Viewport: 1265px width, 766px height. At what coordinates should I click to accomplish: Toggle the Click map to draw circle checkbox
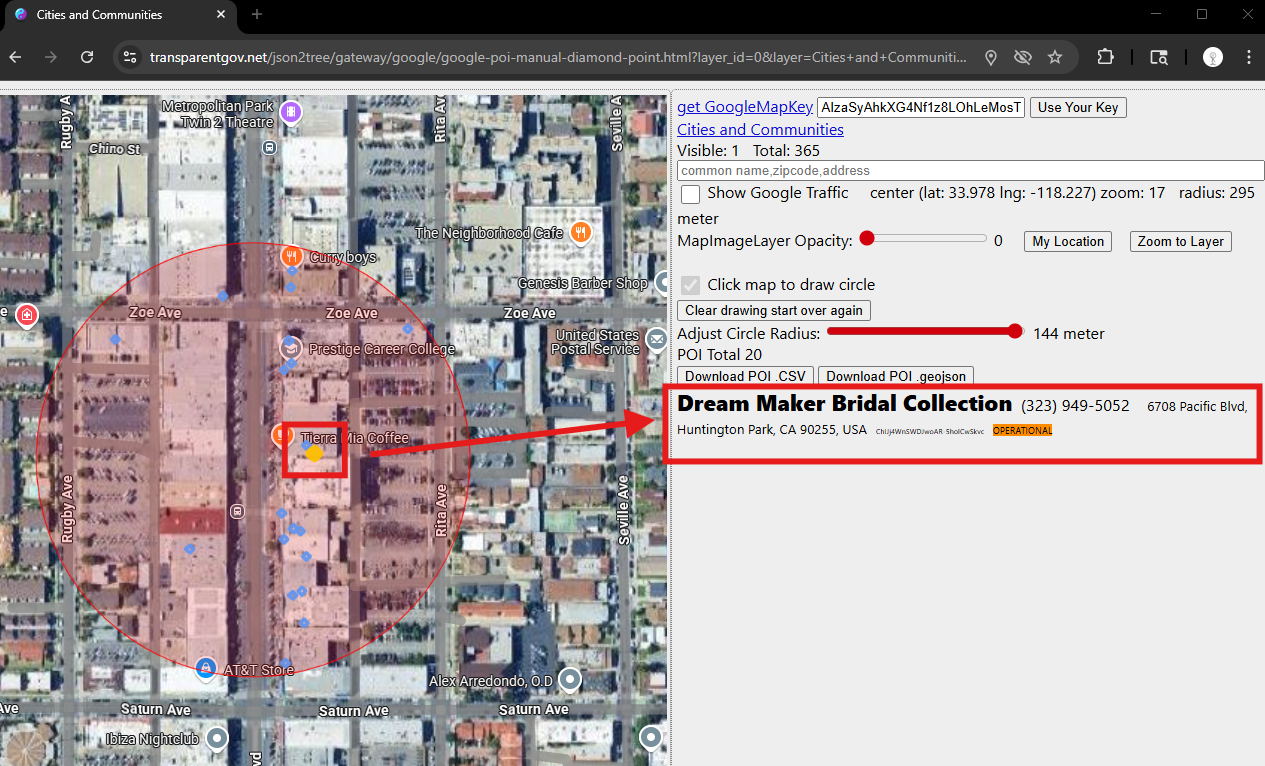(x=690, y=285)
